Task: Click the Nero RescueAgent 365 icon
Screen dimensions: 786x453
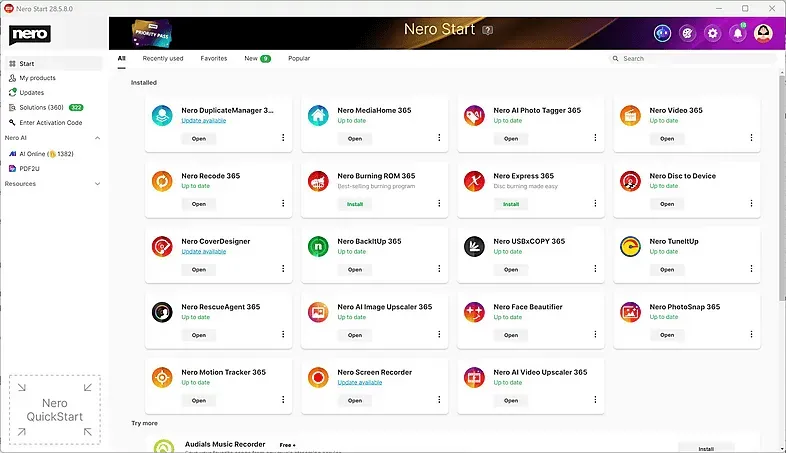Action: [x=162, y=312]
